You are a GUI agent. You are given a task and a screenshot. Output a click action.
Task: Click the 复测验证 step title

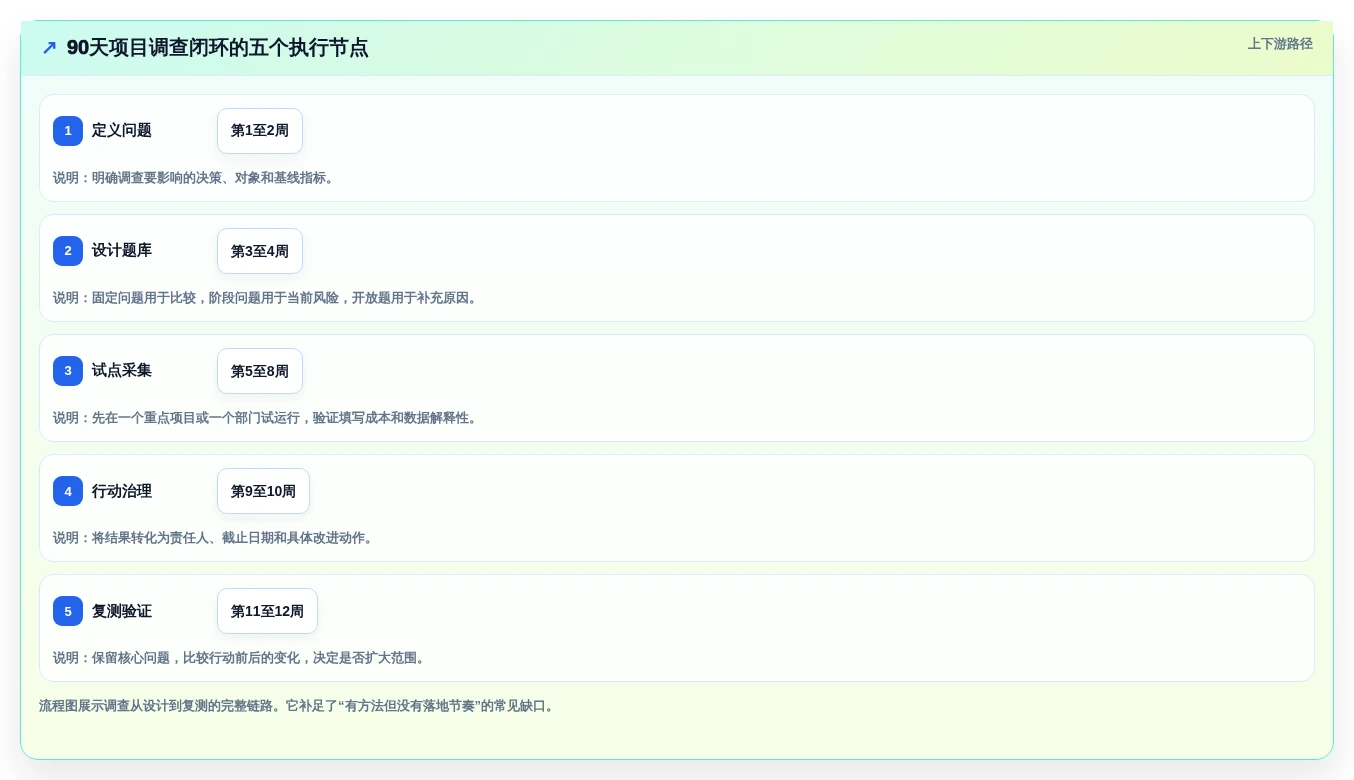coord(122,611)
